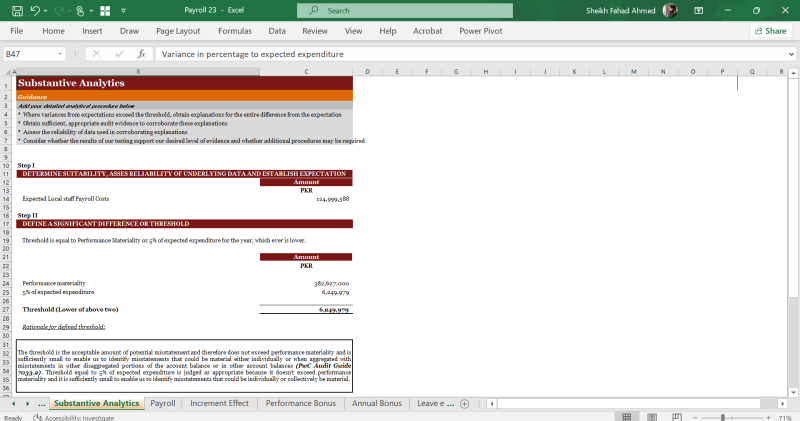The width and height of the screenshot is (800, 421).
Task: Open the Power Pivot tab
Action: click(x=481, y=31)
